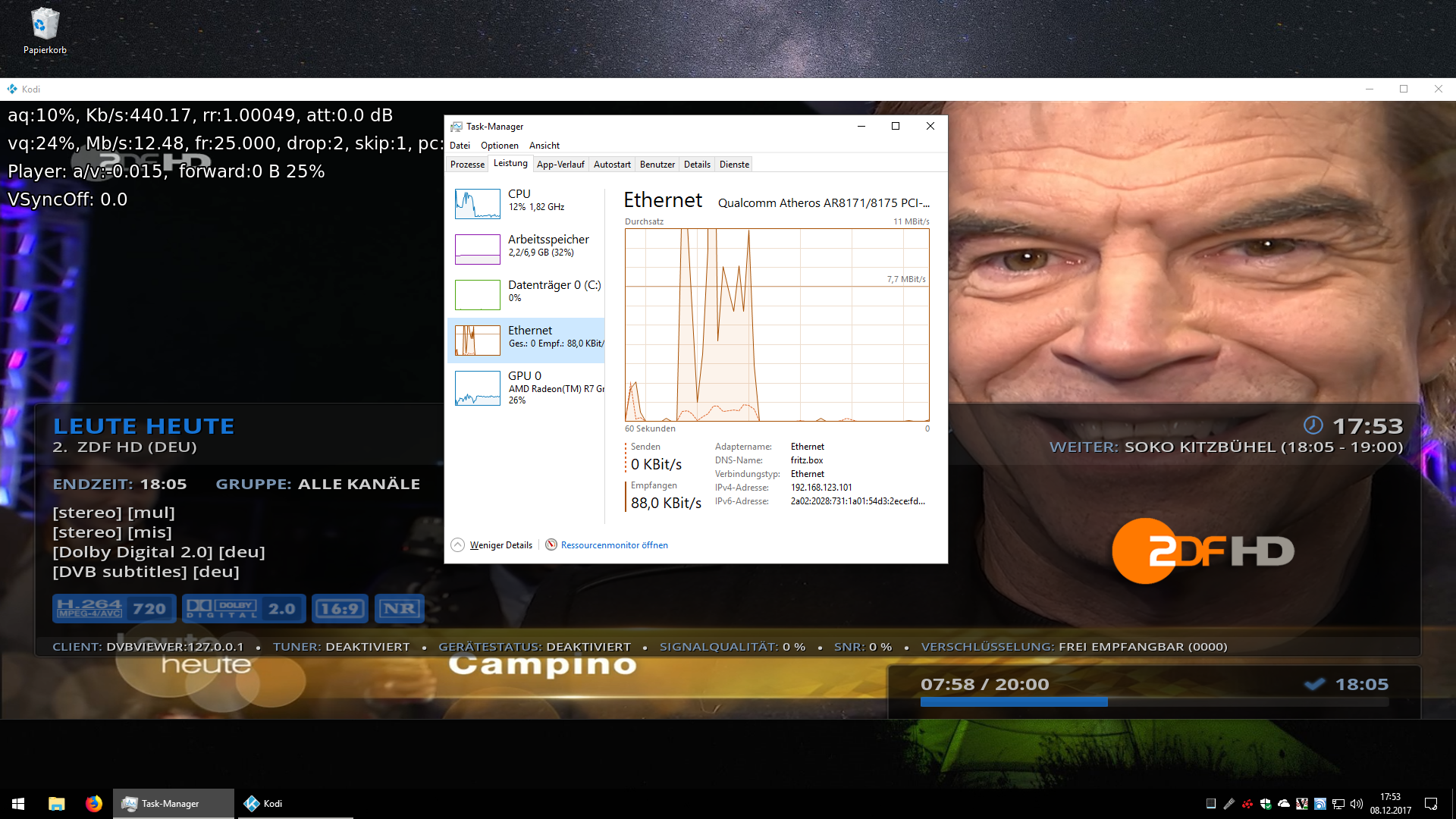1456x819 pixels.
Task: Open the Papierkorb desktop icon
Action: tap(45, 32)
